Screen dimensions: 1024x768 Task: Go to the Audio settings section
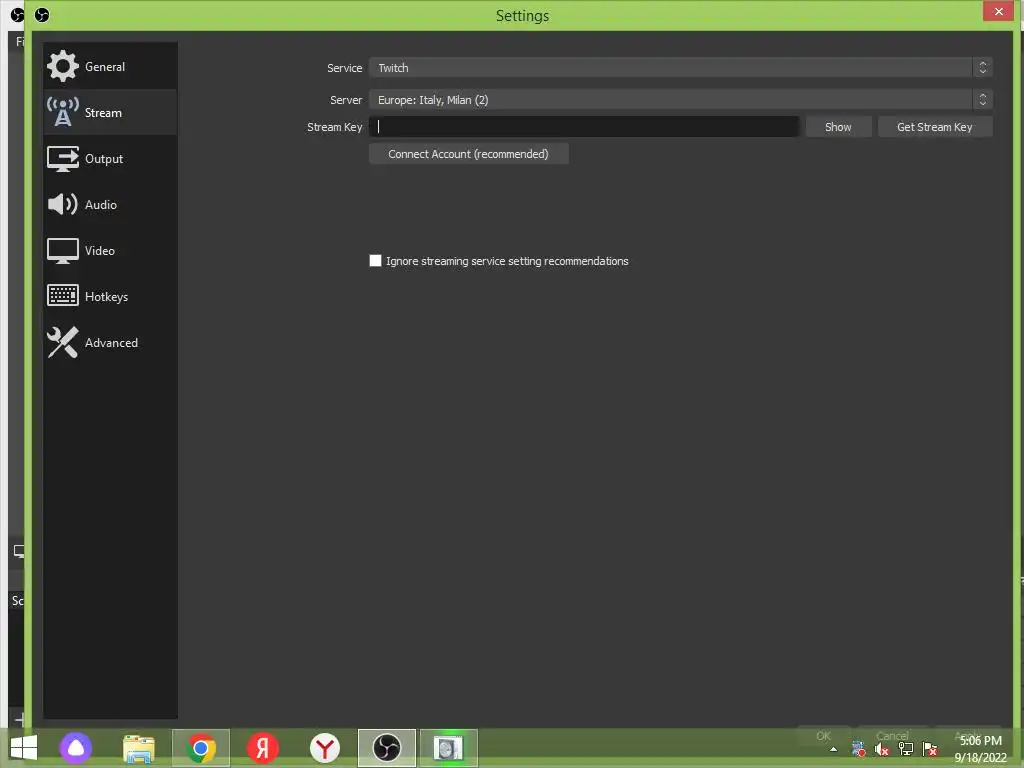[110, 204]
